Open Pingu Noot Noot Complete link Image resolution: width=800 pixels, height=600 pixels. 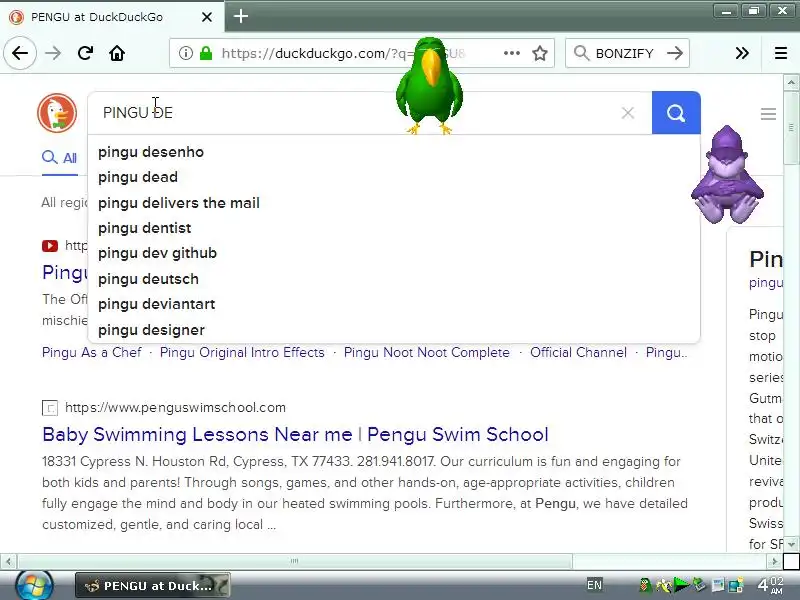pos(427,353)
